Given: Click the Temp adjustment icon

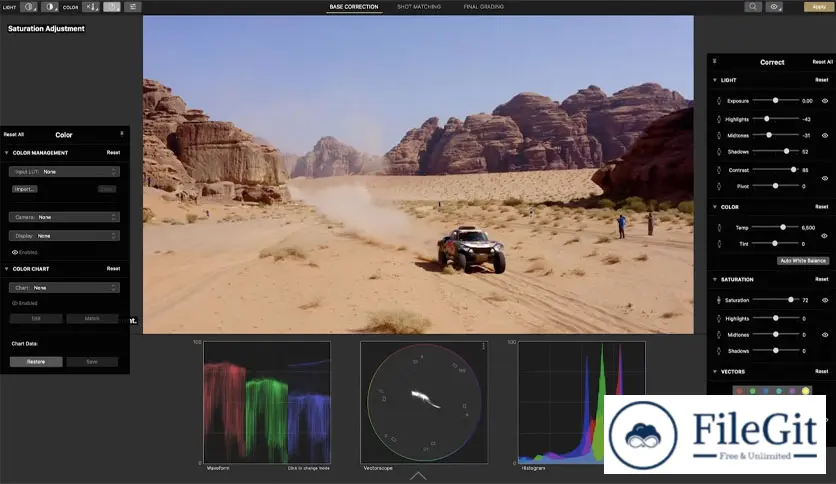Looking at the screenshot, I should click(719, 228).
